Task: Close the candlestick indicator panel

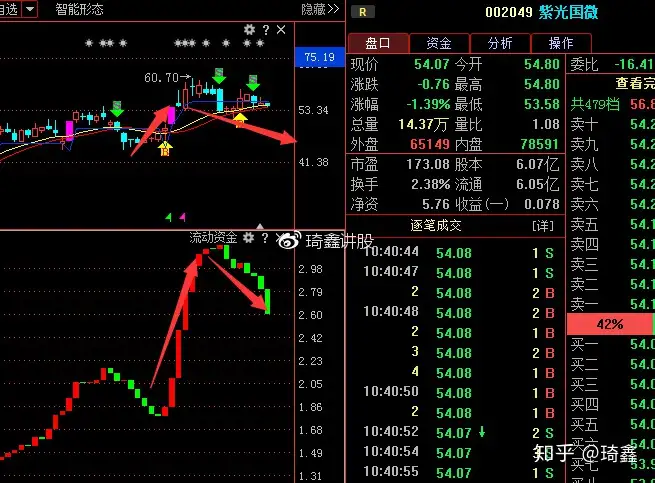Action: [281, 30]
